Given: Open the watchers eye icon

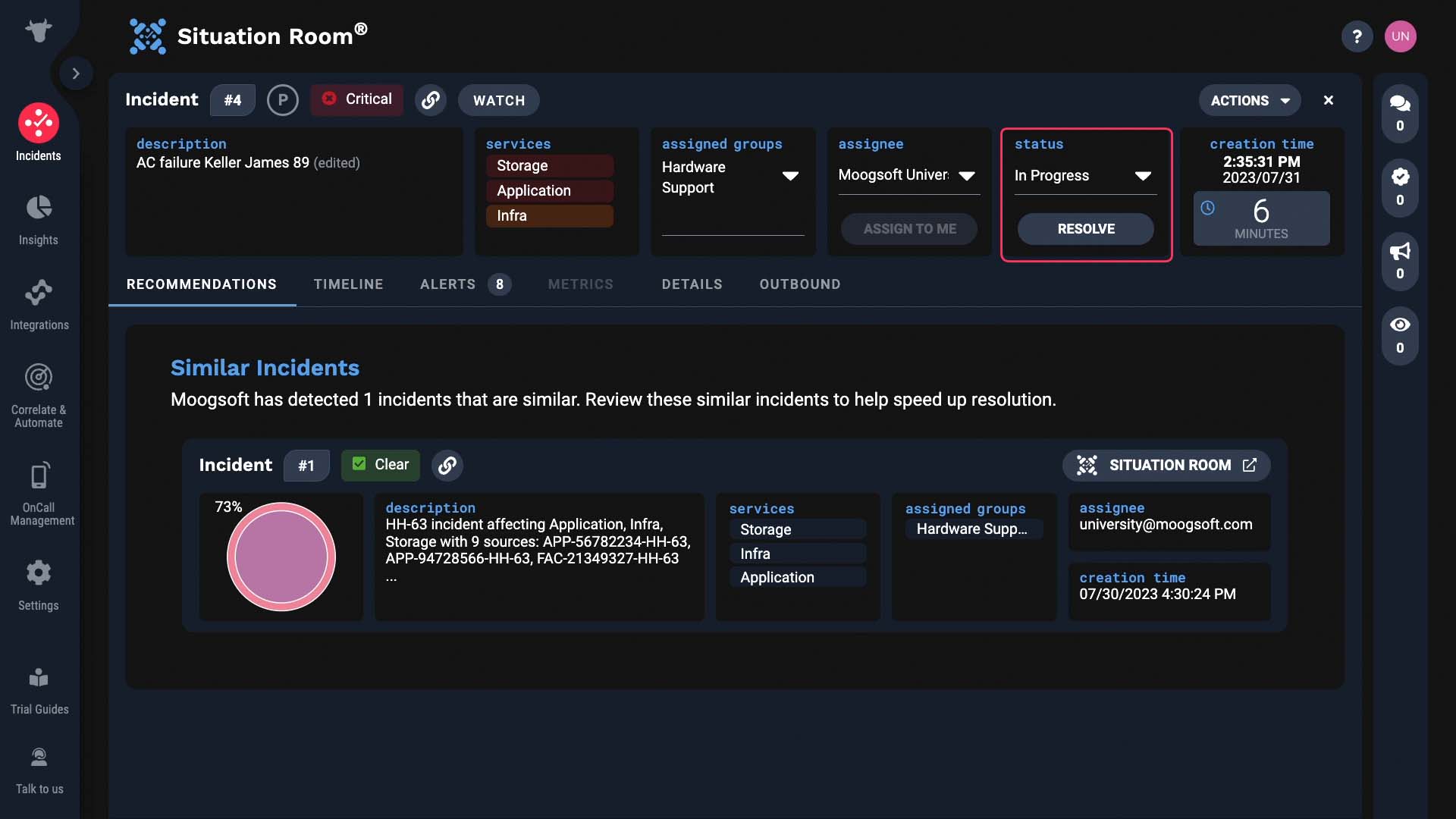Looking at the screenshot, I should pos(1400,335).
